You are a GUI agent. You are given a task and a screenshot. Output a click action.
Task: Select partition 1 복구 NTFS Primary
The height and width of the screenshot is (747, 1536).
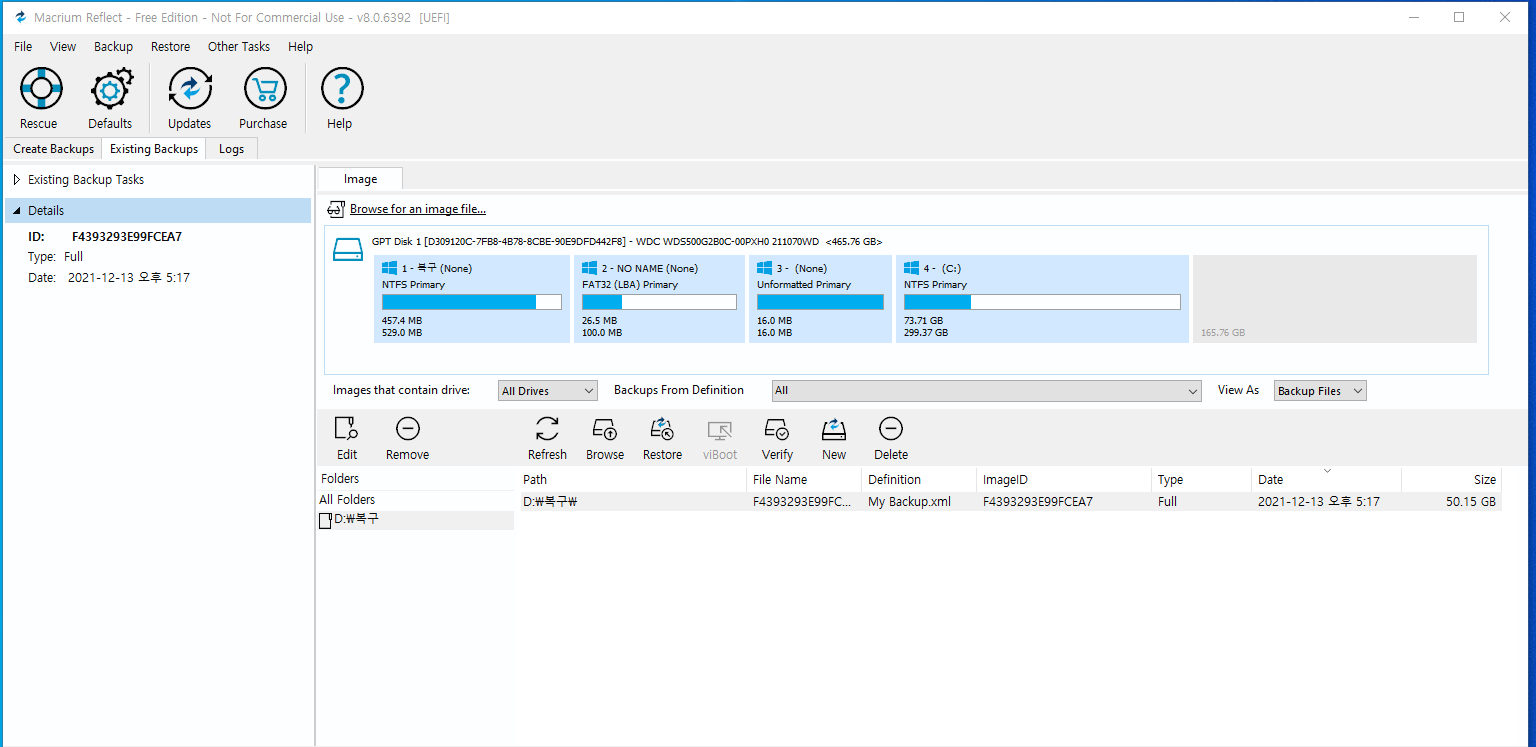point(472,299)
